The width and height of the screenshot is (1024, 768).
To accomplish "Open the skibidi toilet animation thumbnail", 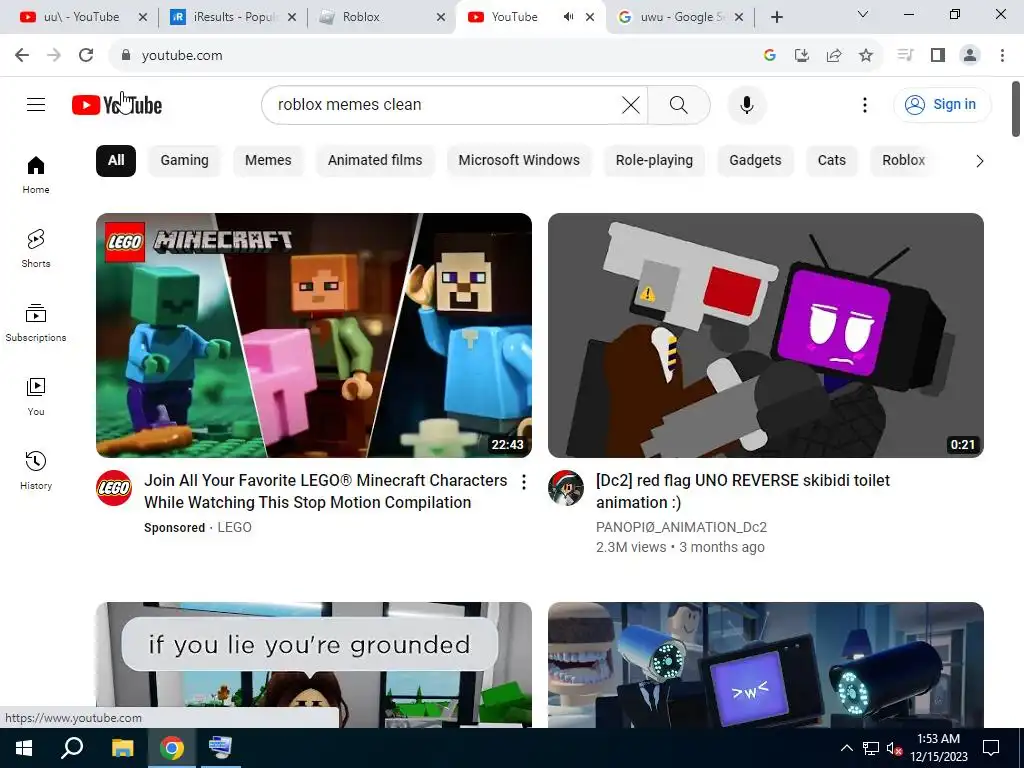I will click(x=765, y=335).
